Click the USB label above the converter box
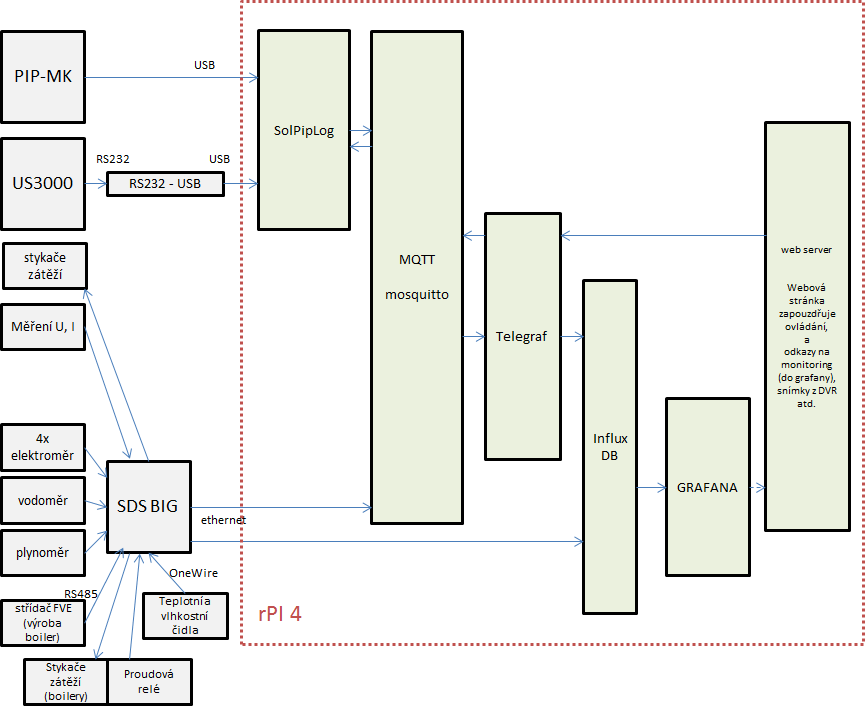Viewport: 865px width, 710px height. (x=219, y=159)
